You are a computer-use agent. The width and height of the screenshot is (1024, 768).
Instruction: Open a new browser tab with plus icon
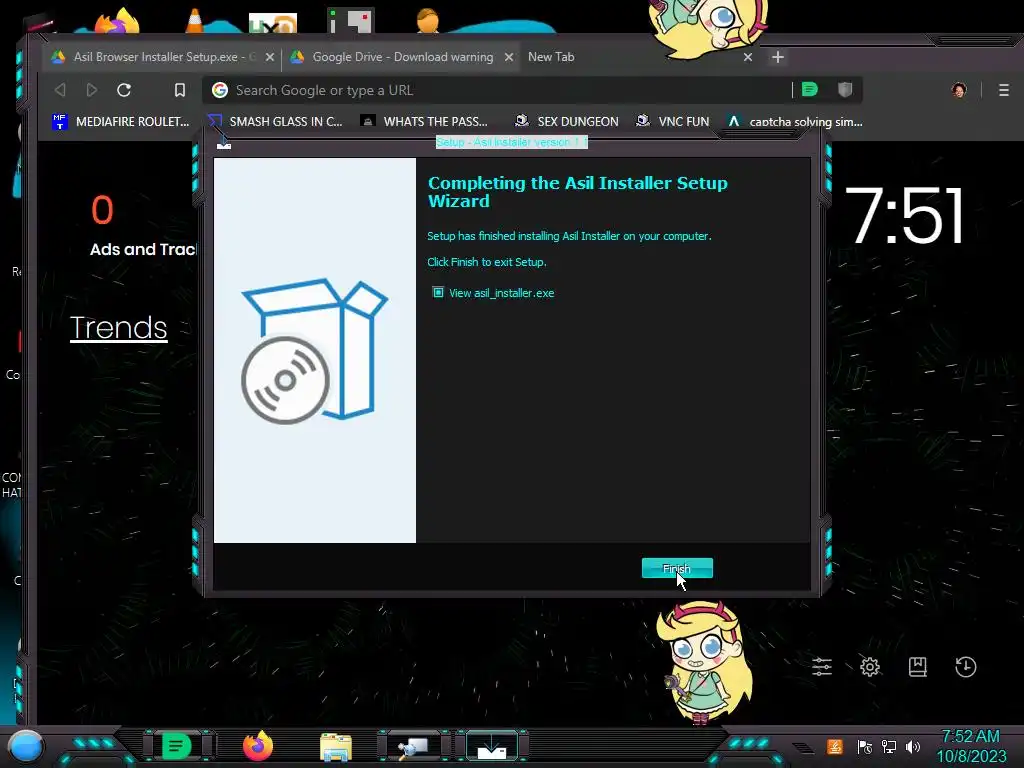click(777, 57)
